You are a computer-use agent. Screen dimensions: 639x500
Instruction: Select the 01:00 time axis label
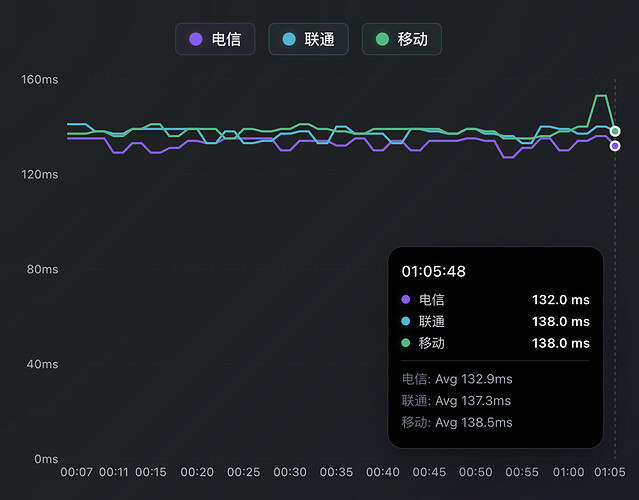pyautogui.click(x=568, y=472)
